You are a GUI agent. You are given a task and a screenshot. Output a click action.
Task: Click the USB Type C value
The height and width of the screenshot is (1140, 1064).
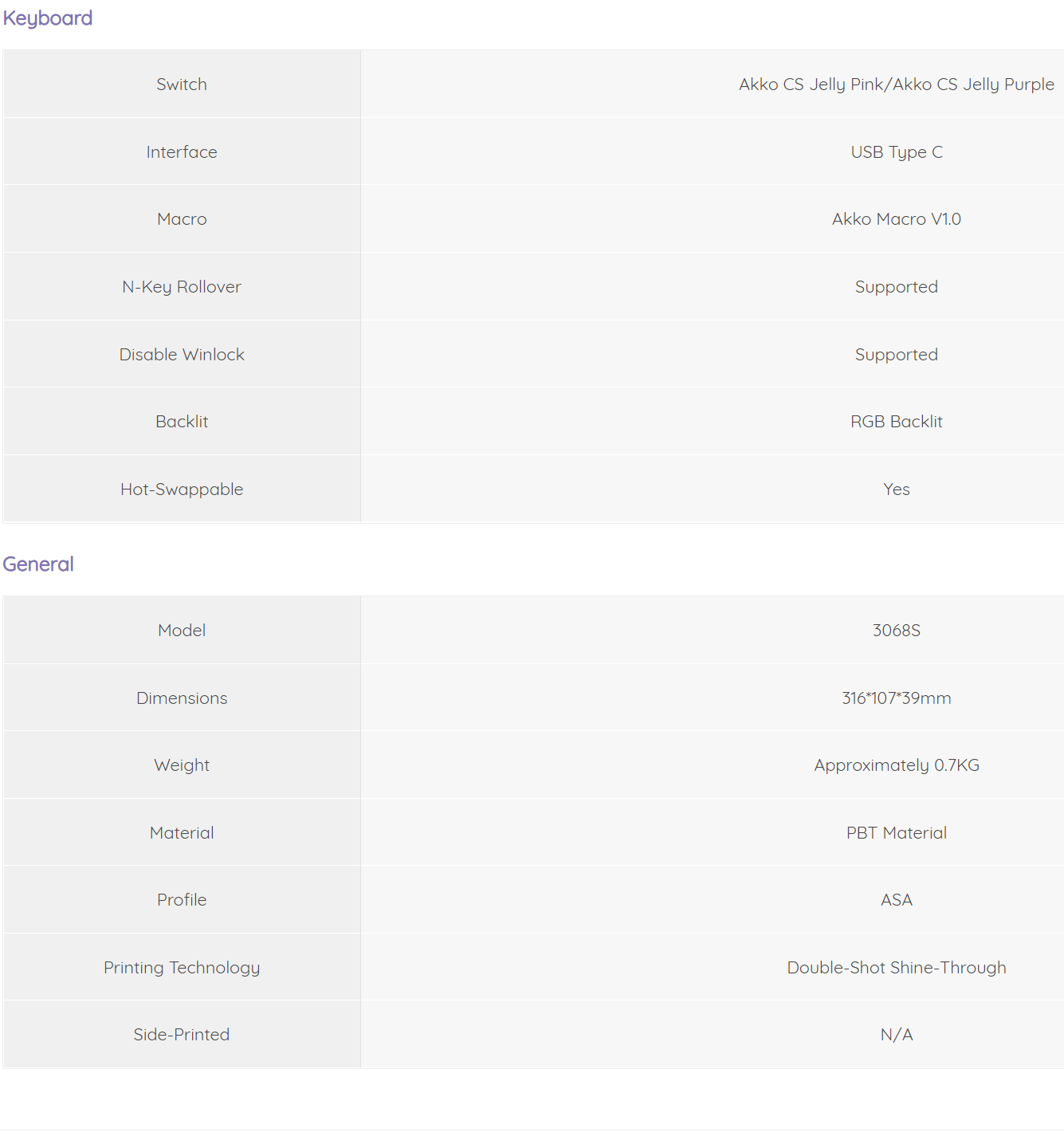click(x=897, y=152)
